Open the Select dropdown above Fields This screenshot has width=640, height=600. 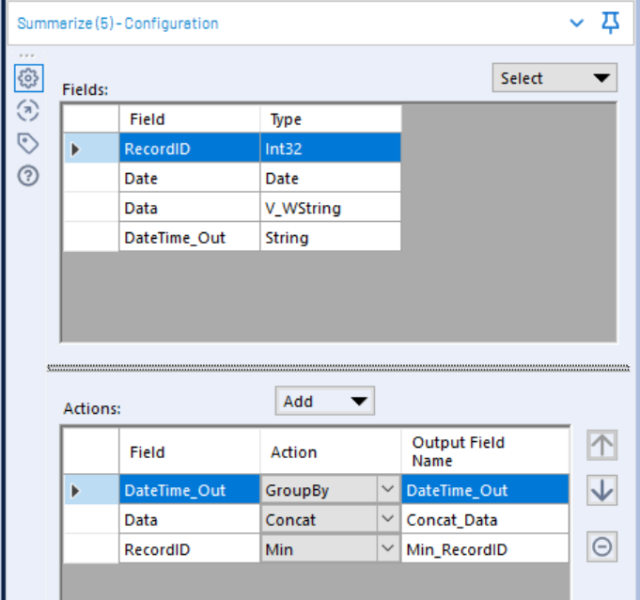(x=555, y=78)
